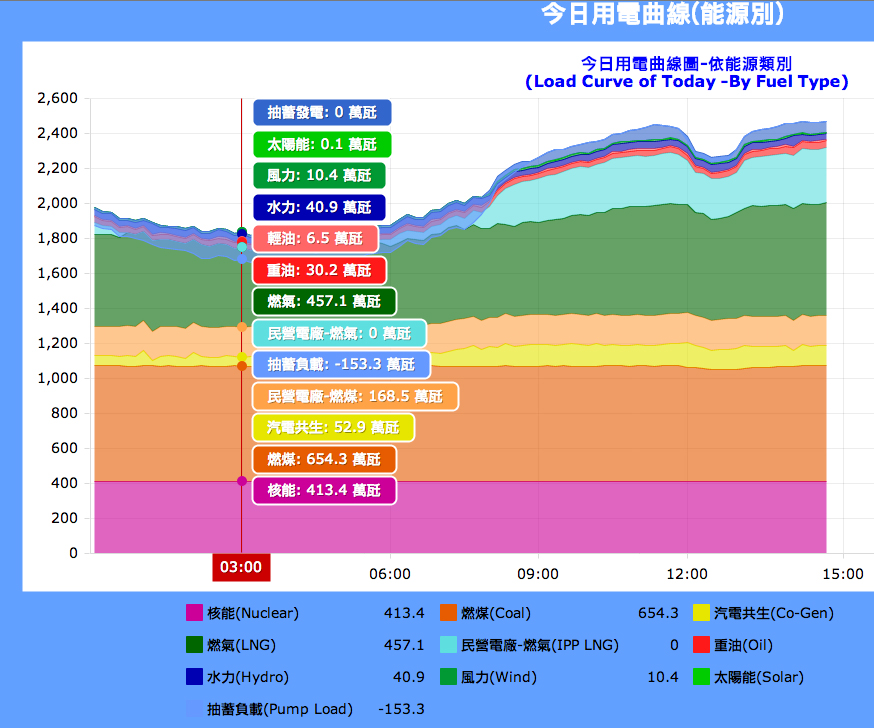Click the IPP LNG cyan legend swatch
Screen dimensions: 874x728
[448, 644]
